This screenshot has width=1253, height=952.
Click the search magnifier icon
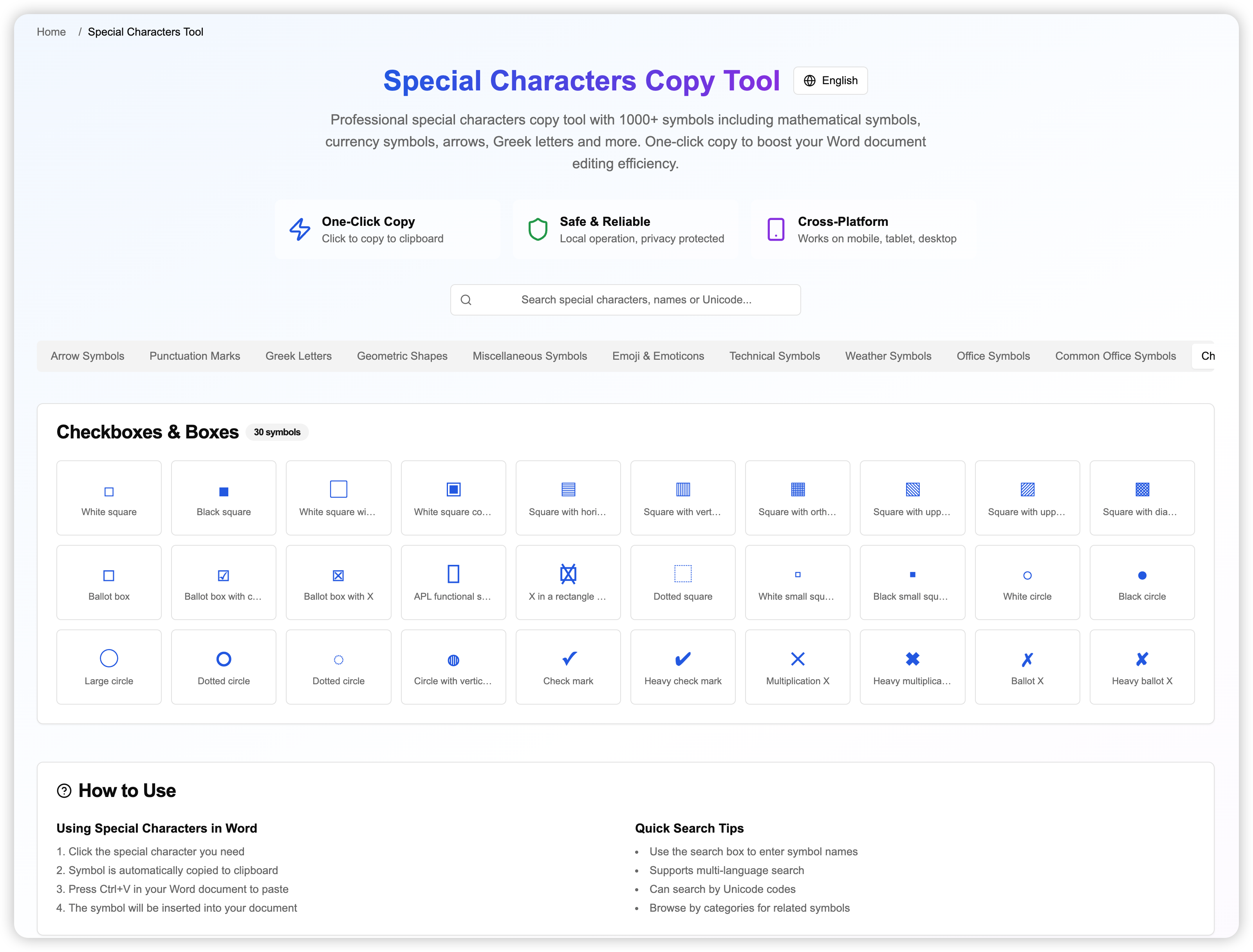[466, 300]
